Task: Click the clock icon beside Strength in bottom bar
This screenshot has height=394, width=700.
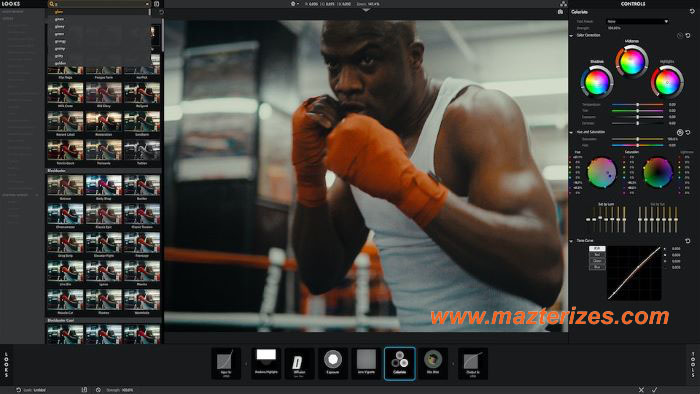Action: (x=98, y=390)
